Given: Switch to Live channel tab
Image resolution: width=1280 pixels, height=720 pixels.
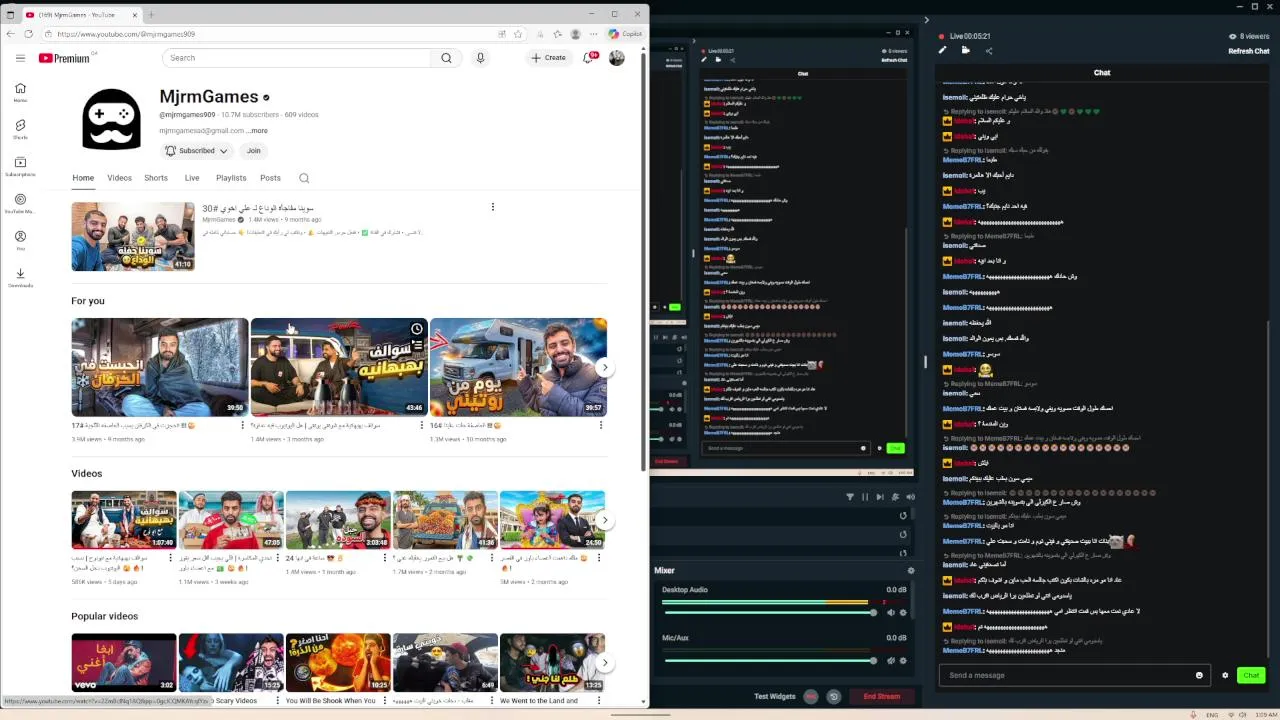Looking at the screenshot, I should [192, 178].
